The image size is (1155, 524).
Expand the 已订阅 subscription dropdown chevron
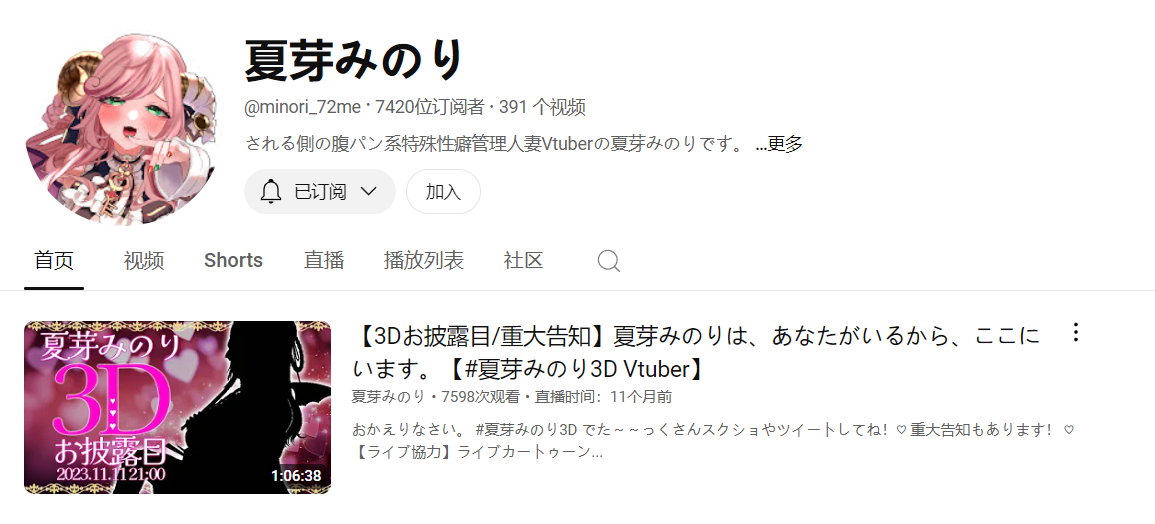coord(368,192)
